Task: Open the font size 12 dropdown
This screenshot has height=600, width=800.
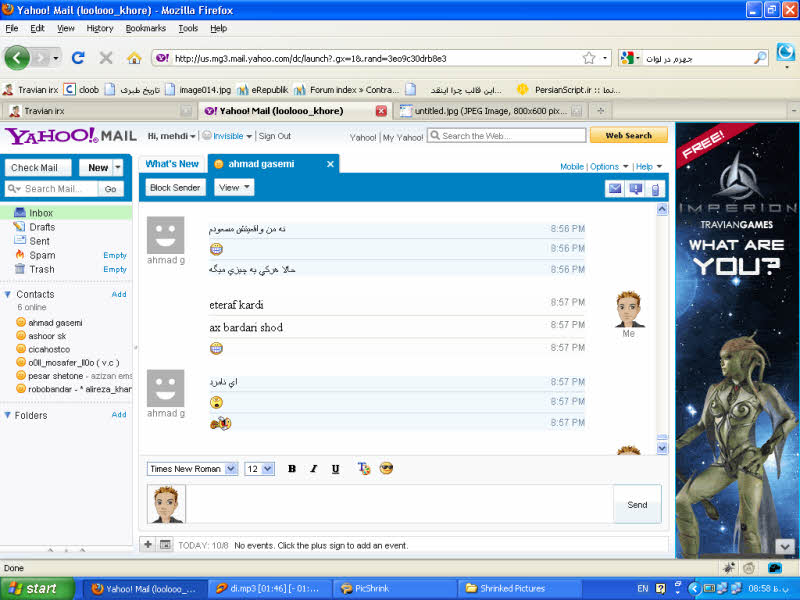Action: [268, 468]
